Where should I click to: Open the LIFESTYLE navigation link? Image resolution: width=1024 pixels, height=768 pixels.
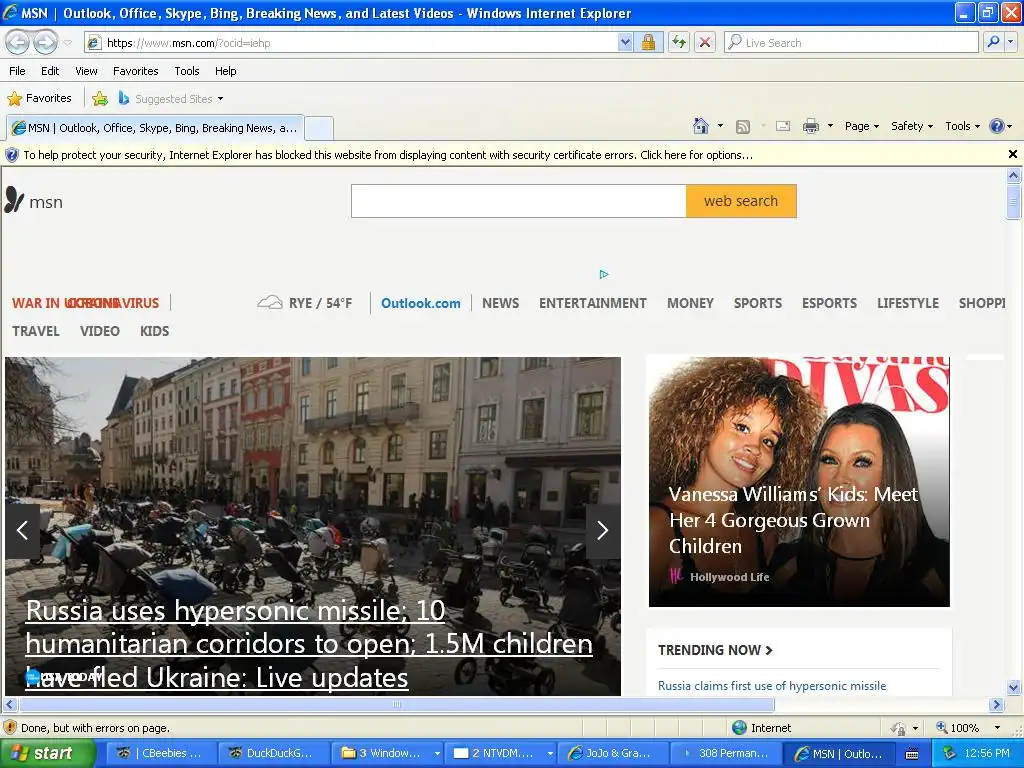[908, 303]
